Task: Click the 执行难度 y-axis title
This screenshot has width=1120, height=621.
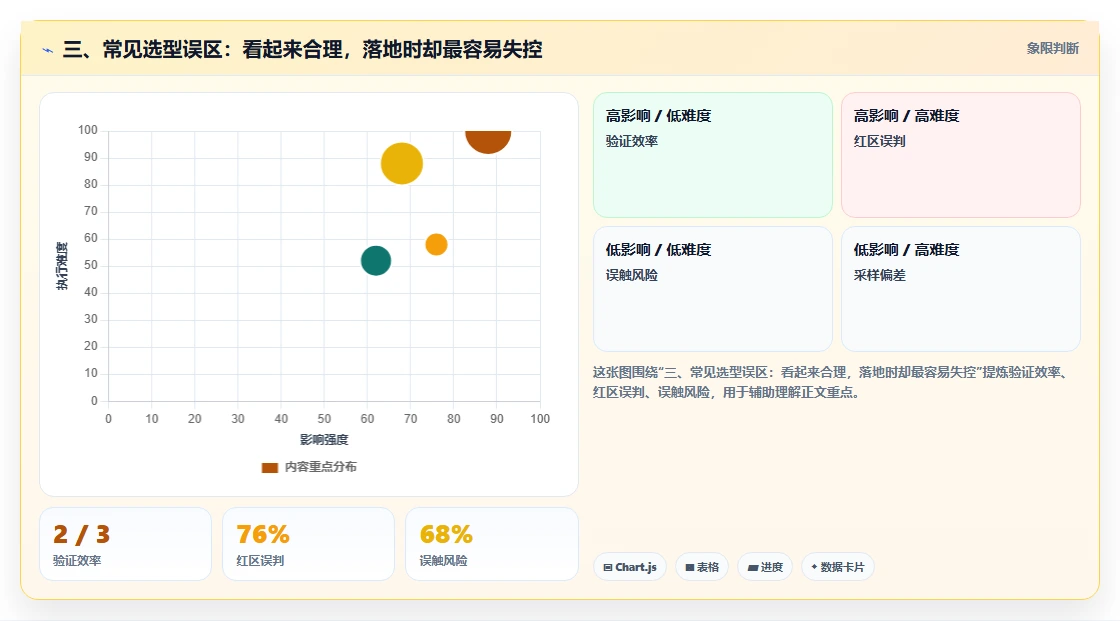Action: (x=62, y=266)
